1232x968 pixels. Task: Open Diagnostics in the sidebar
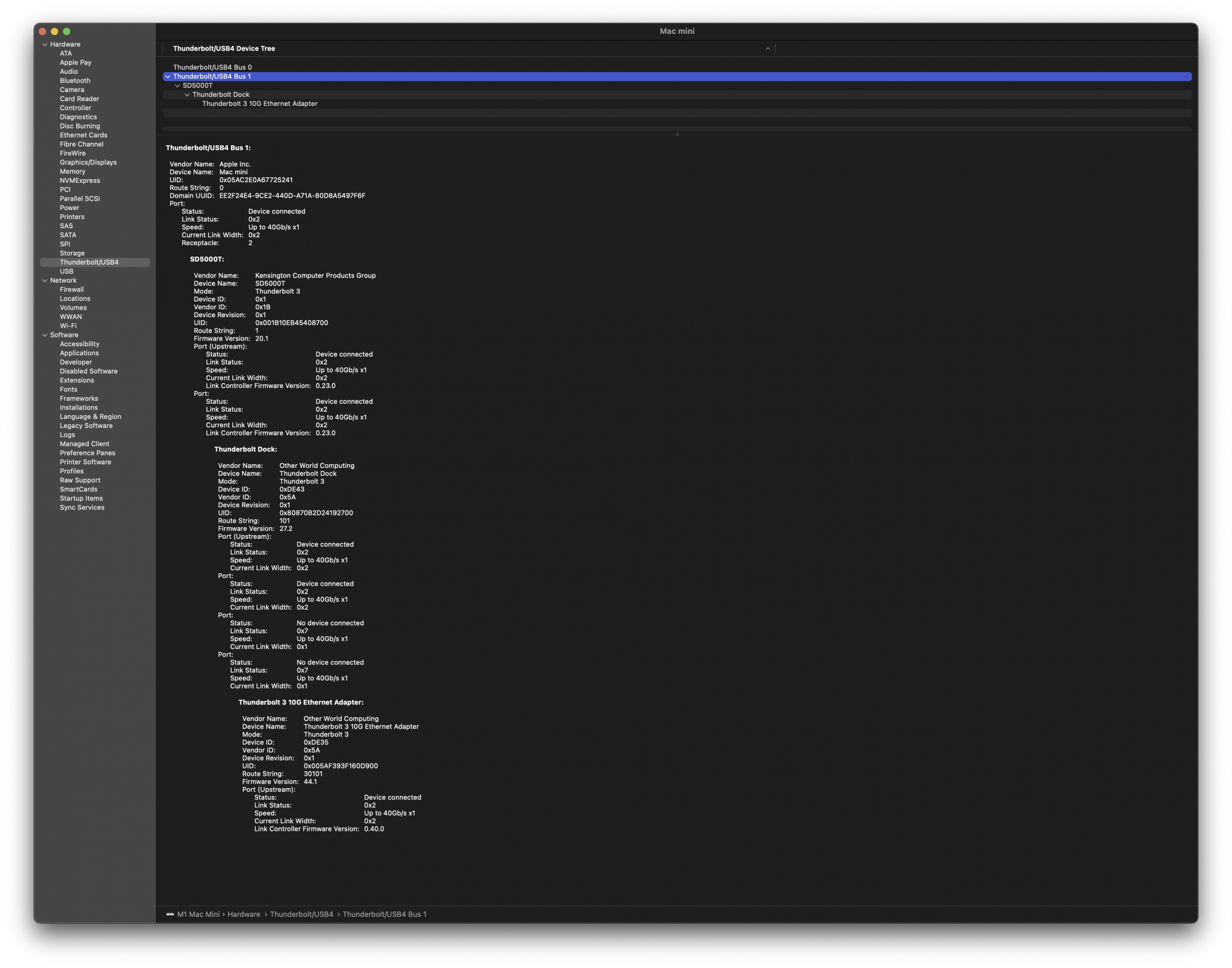point(78,117)
